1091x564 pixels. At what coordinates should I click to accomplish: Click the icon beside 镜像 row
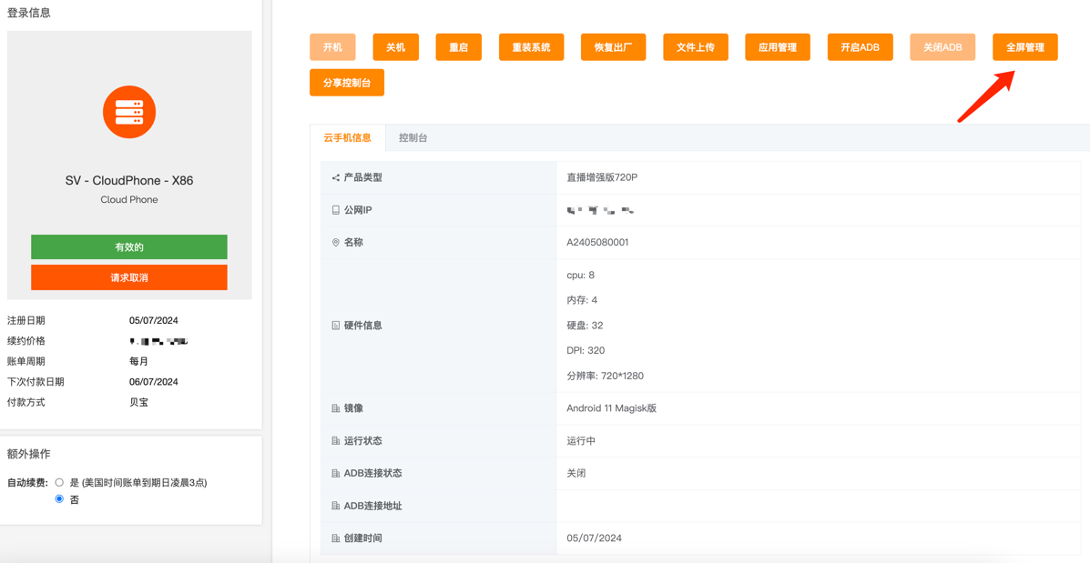[336, 409]
